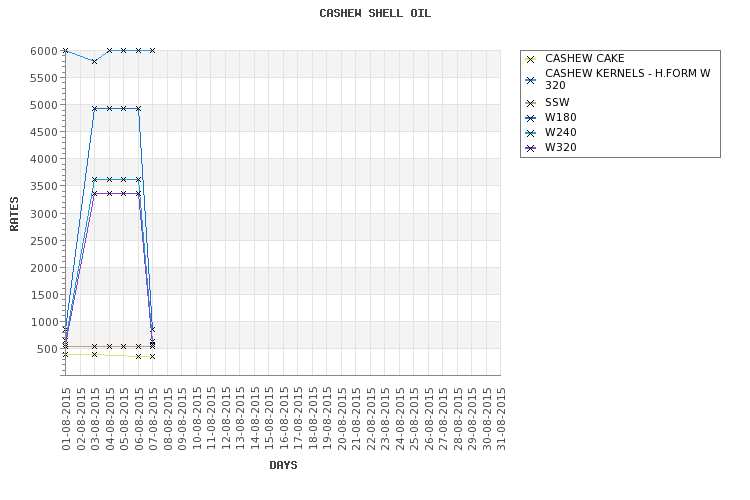
Task: Click the W240 data point on 05-08-2015
Action: 123,179
